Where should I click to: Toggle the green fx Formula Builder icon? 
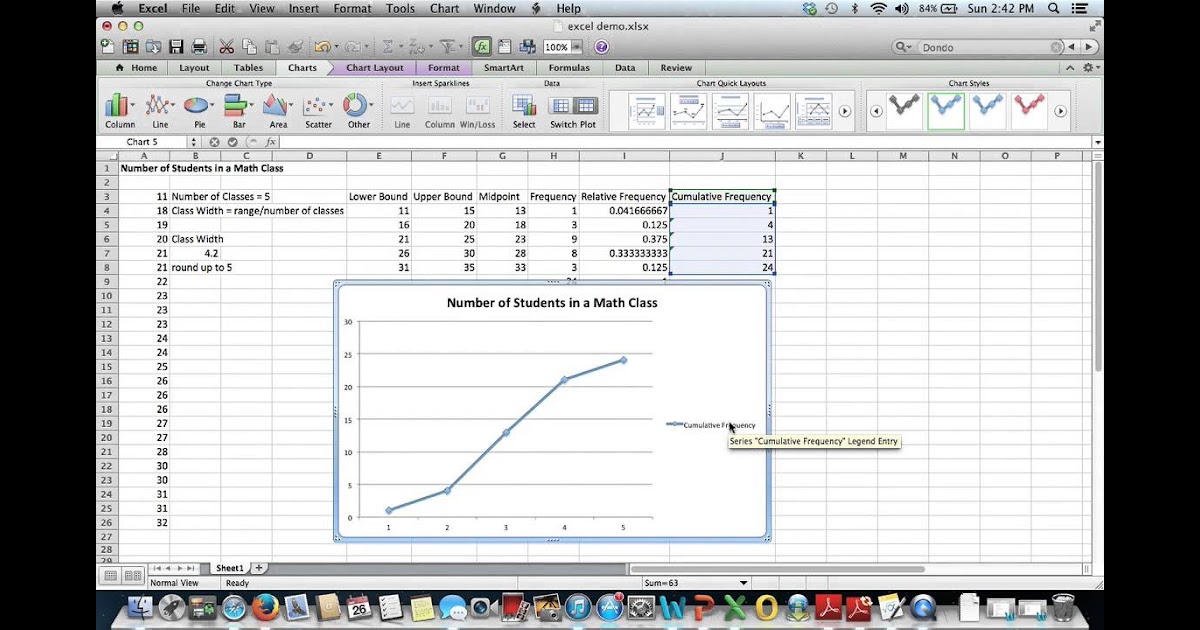482,47
